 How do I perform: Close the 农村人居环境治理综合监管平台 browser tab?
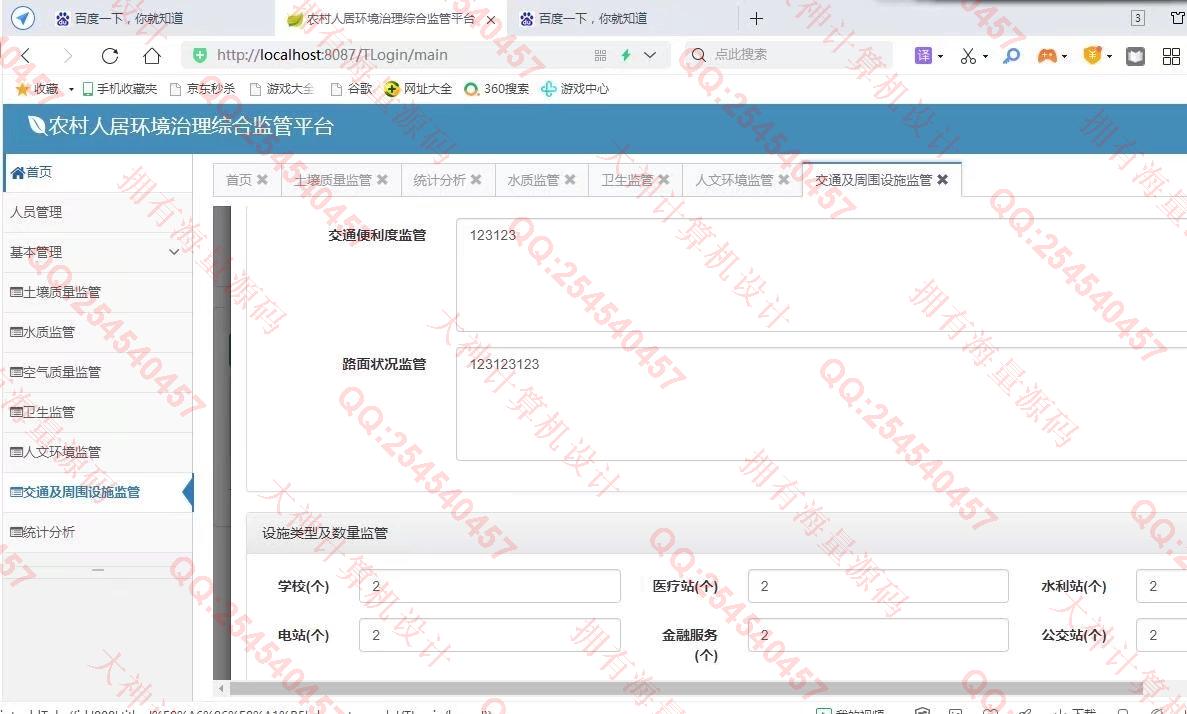491,20
